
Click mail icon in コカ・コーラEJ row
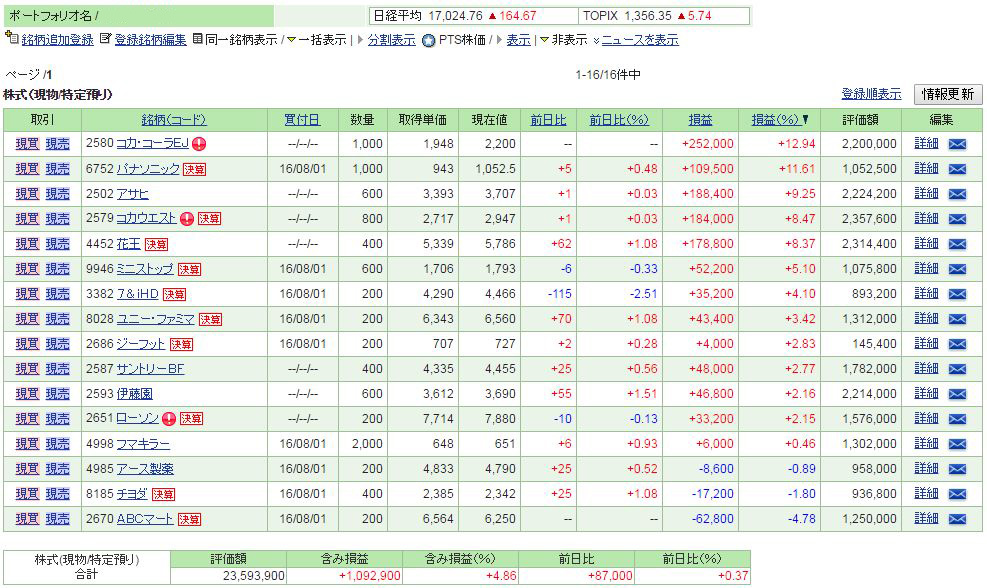tap(957, 144)
